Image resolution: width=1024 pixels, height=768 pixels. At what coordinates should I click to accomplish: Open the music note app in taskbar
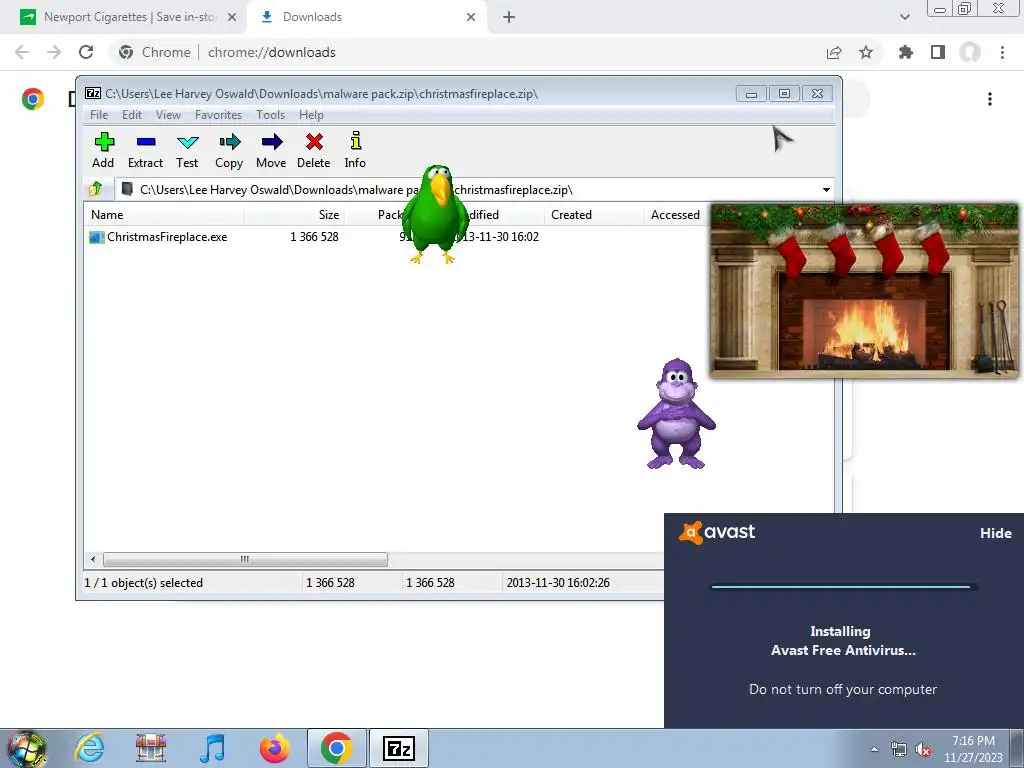click(x=212, y=748)
